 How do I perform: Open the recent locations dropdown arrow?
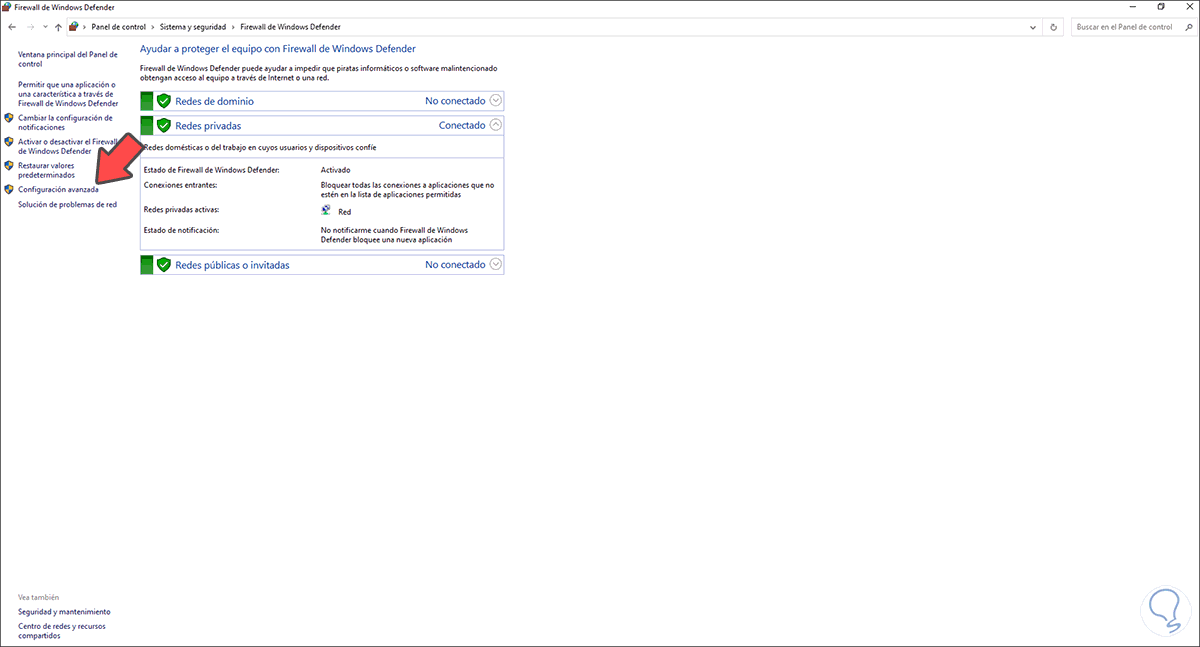(45, 27)
